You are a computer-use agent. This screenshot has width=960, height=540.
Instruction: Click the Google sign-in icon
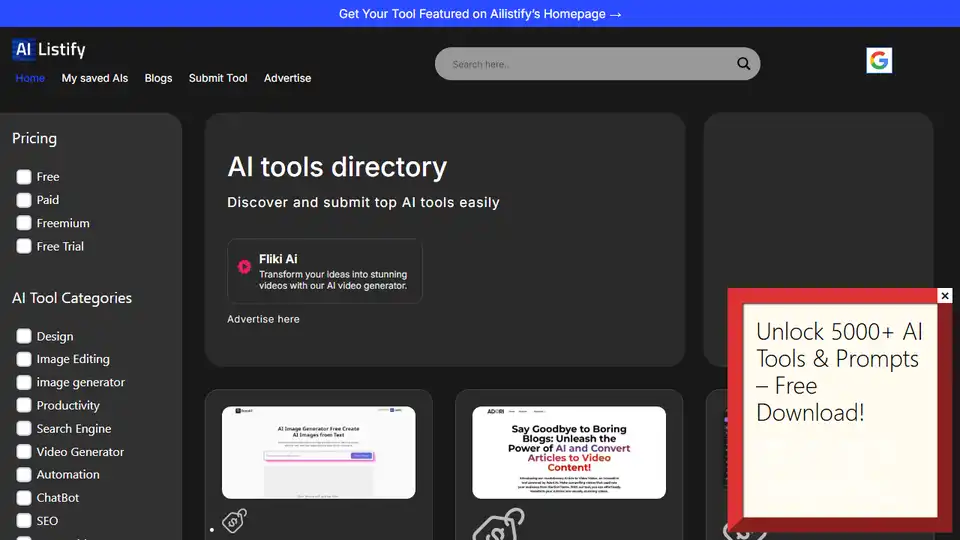(x=879, y=61)
